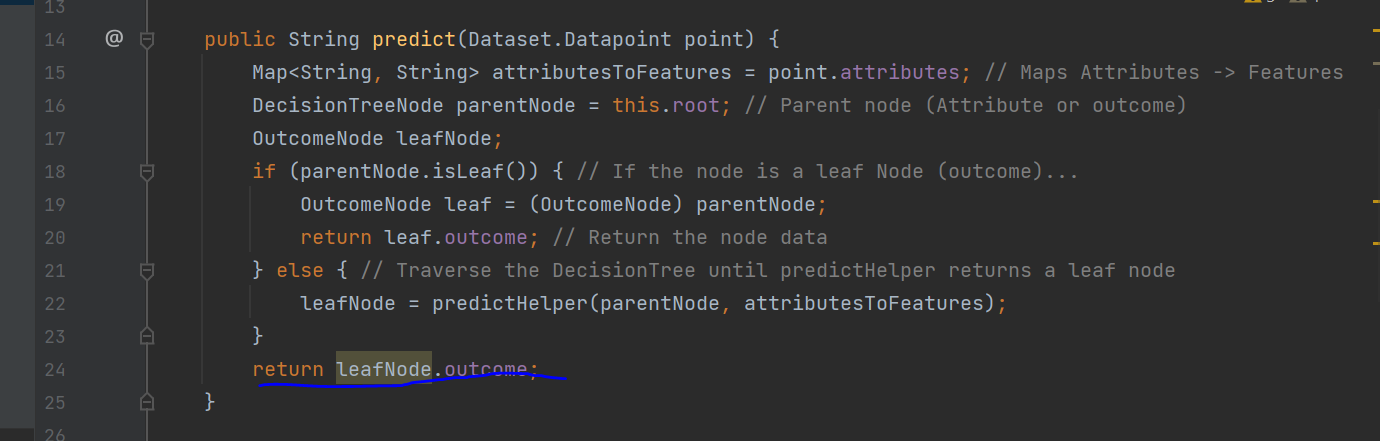Click the recursive-call @ gutter icon on line 14
Image resolution: width=1380 pixels, height=441 pixels.
(113, 40)
